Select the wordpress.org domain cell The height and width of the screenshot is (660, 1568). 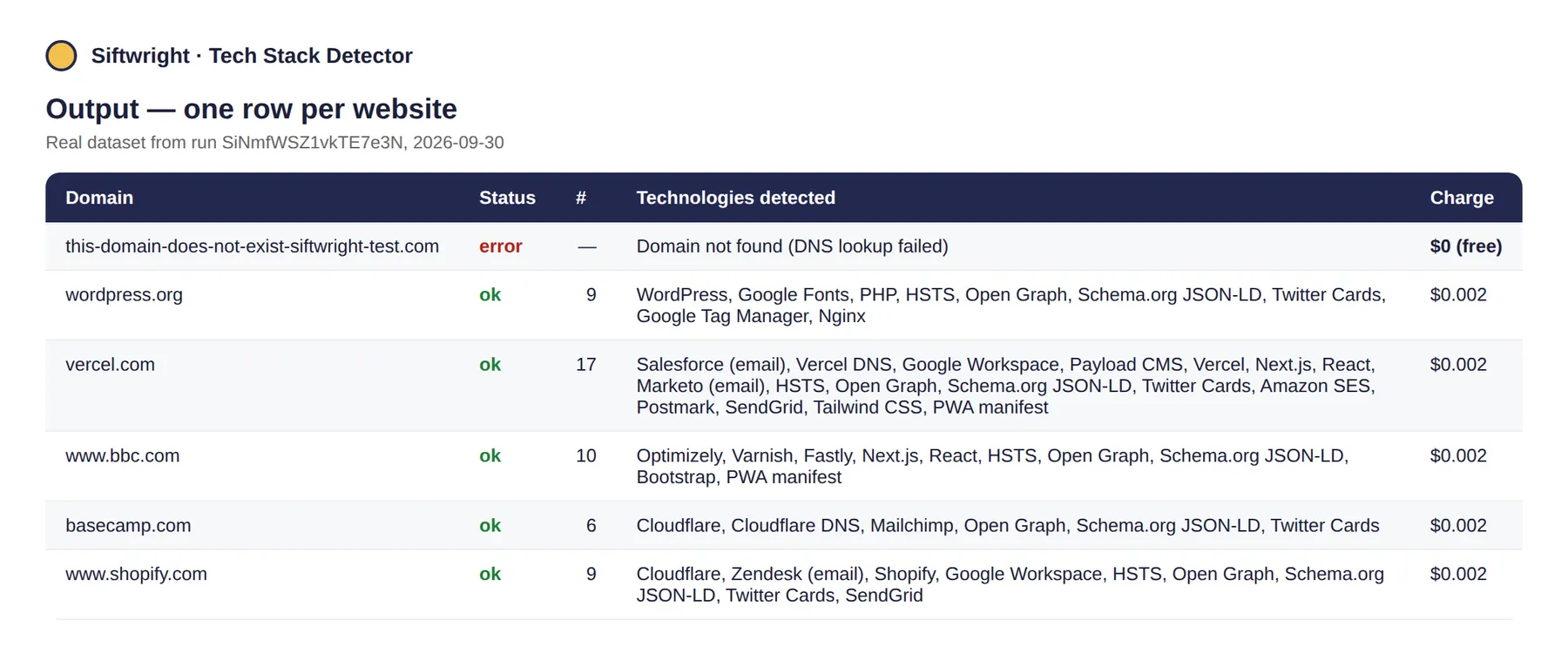[124, 295]
